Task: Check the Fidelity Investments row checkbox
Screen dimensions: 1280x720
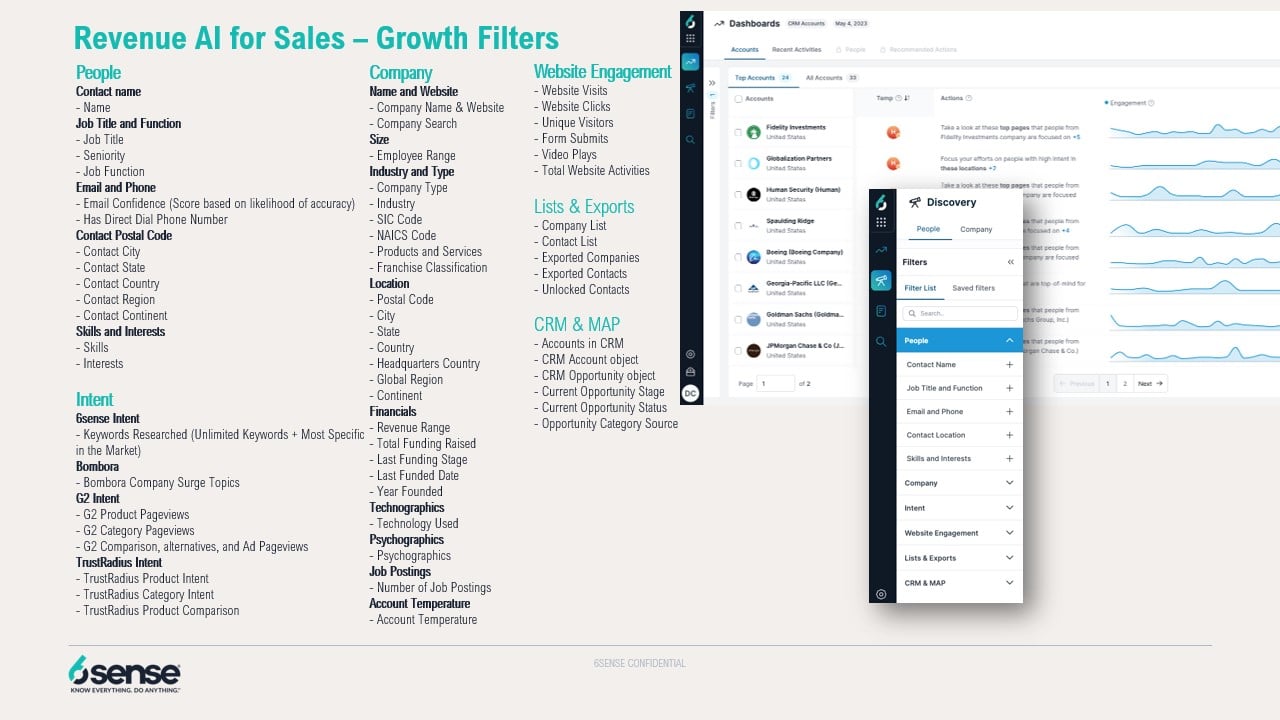Action: [738, 132]
